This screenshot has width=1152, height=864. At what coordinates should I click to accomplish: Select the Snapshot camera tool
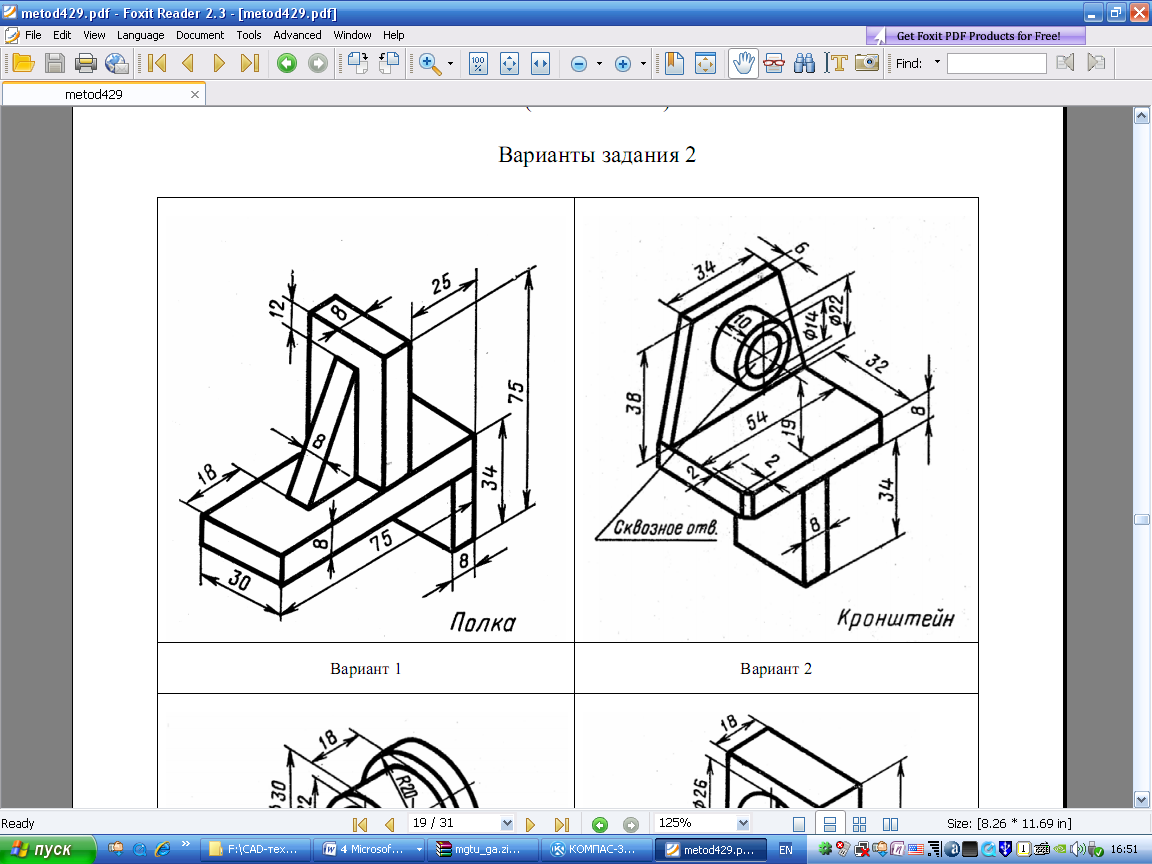tap(867, 63)
